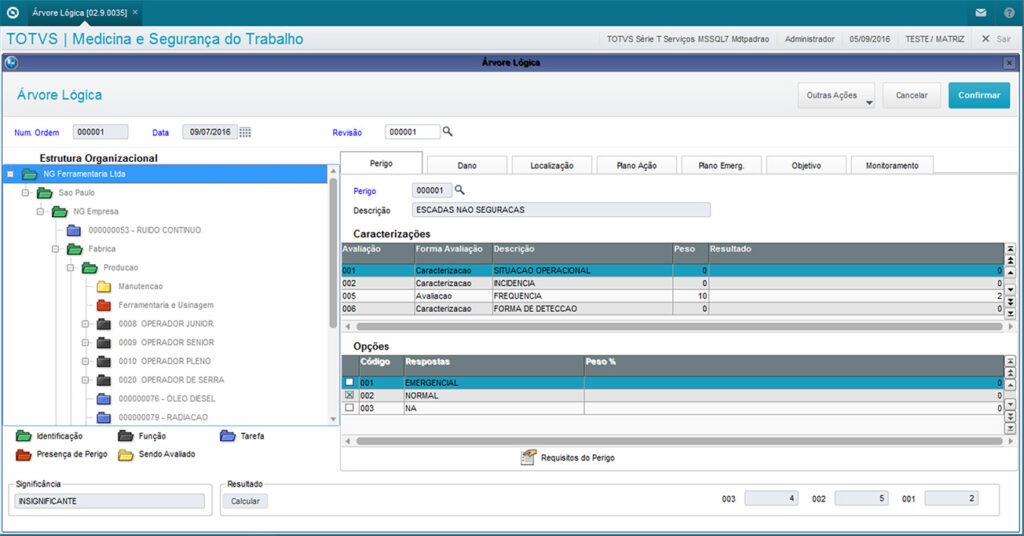1024x536 pixels.
Task: Close the Árvore Lógica [02.9.0035] title tab
Action: coord(135,12)
